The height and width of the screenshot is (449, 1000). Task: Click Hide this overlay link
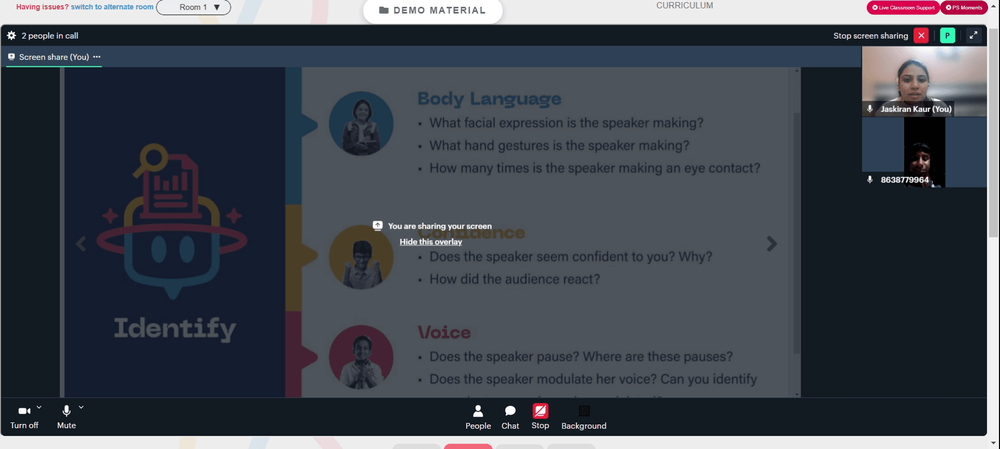pyautogui.click(x=431, y=242)
